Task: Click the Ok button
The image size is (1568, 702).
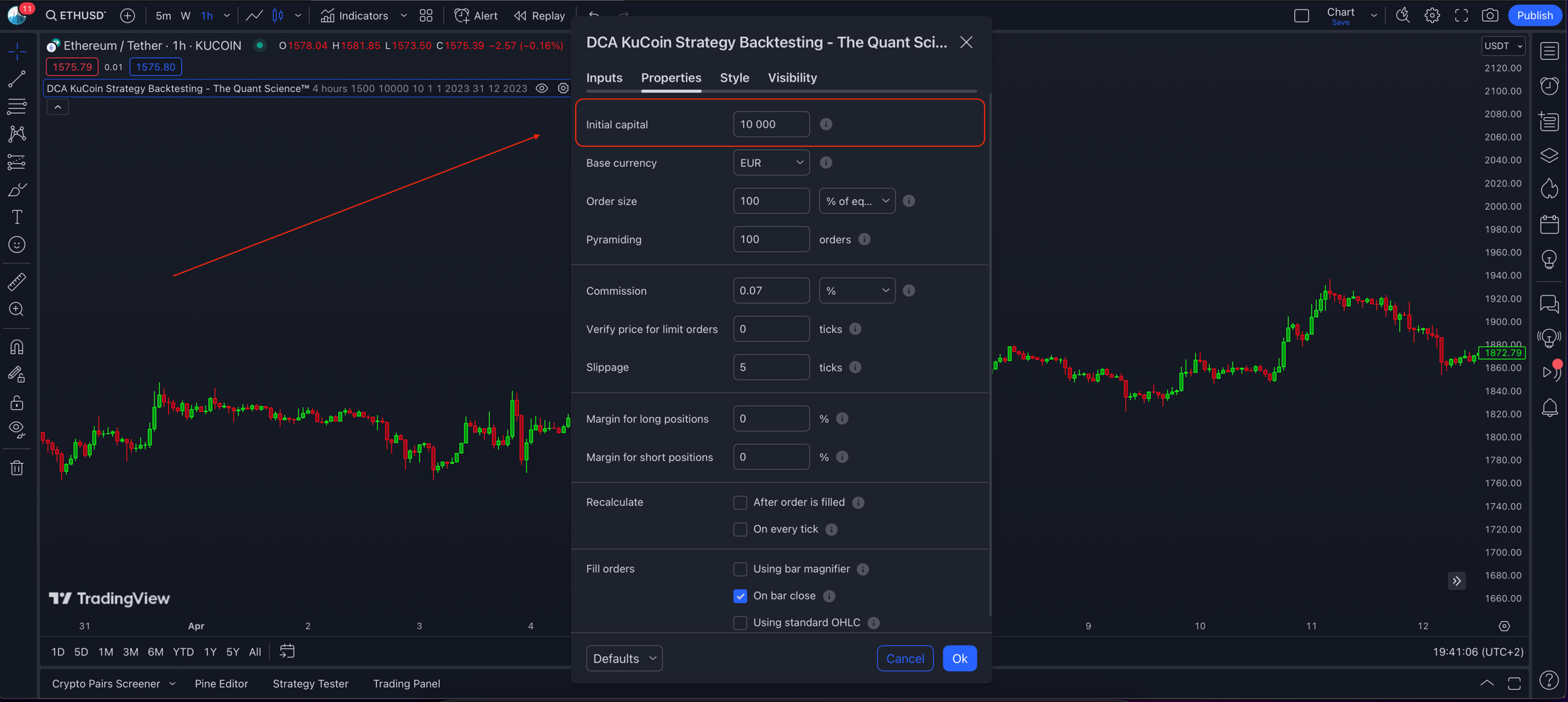Action: [x=960, y=658]
